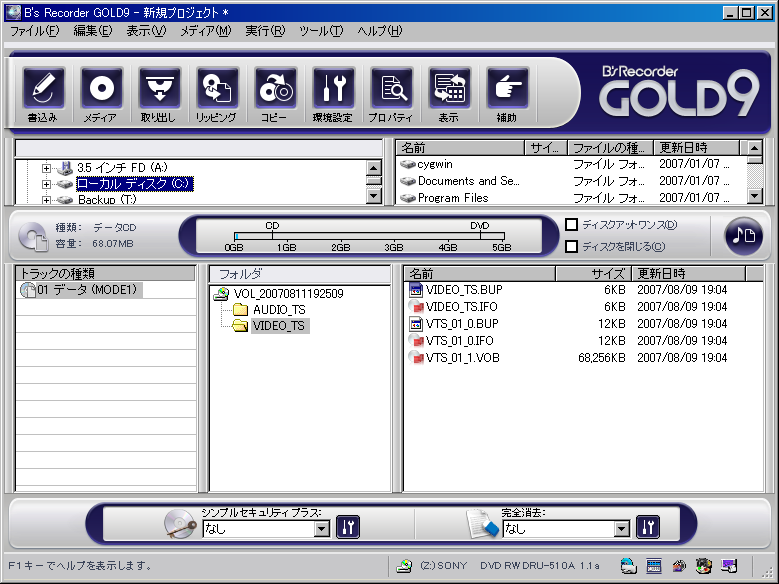This screenshot has width=779, height=584.
Task: Open the ツール(T) menu
Action: click(321, 31)
